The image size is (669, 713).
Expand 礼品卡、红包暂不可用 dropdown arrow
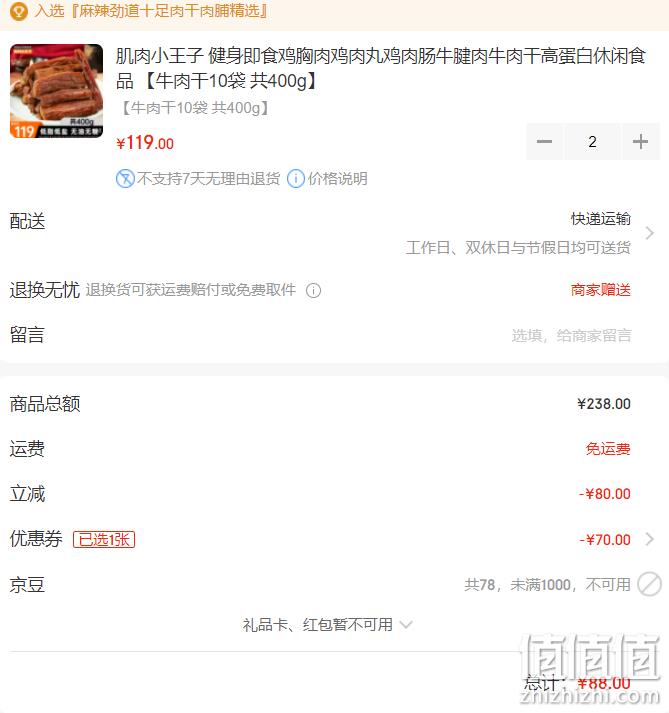[406, 625]
